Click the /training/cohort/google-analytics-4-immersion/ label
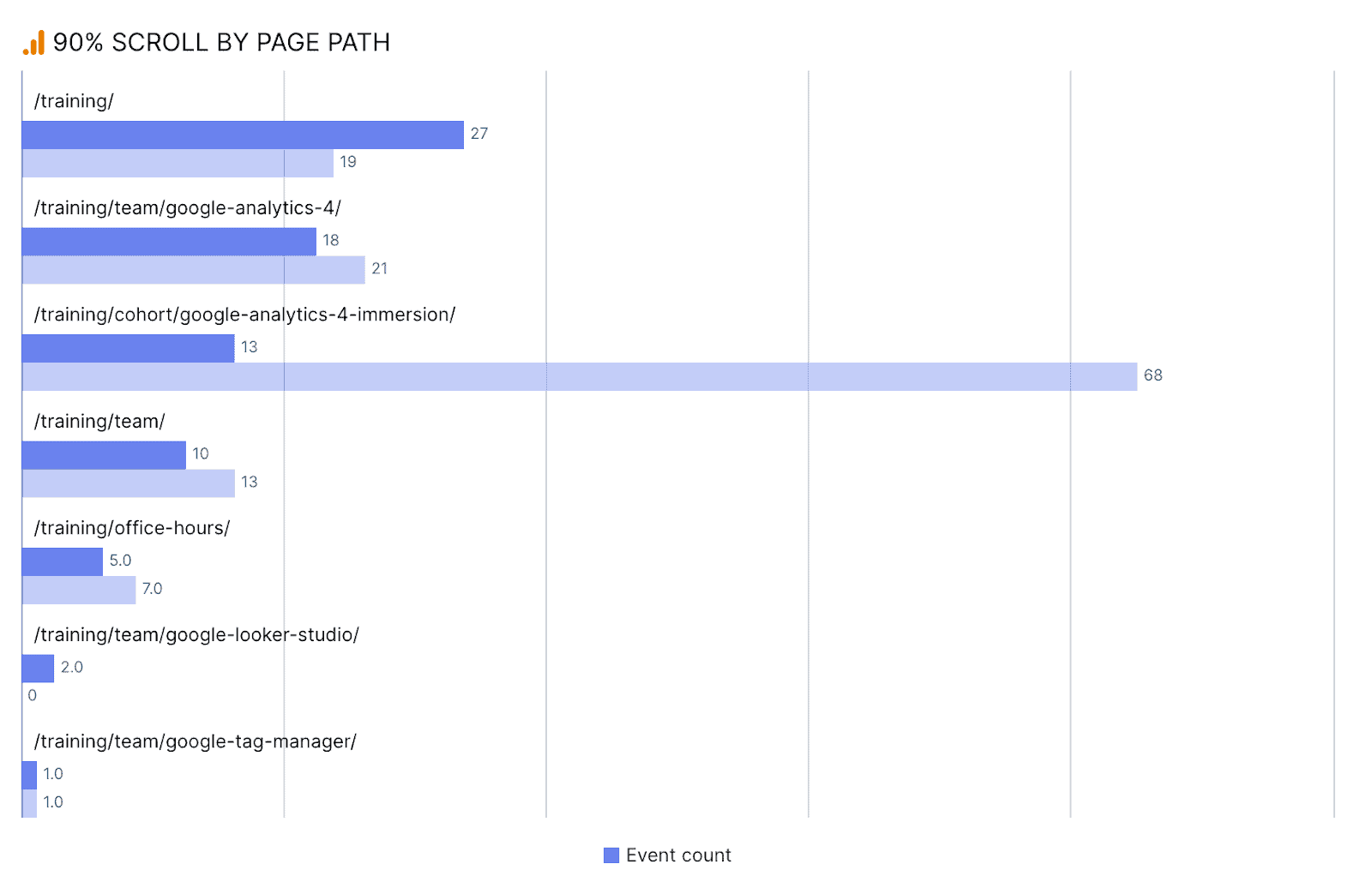The width and height of the screenshot is (1372, 882). (244, 315)
